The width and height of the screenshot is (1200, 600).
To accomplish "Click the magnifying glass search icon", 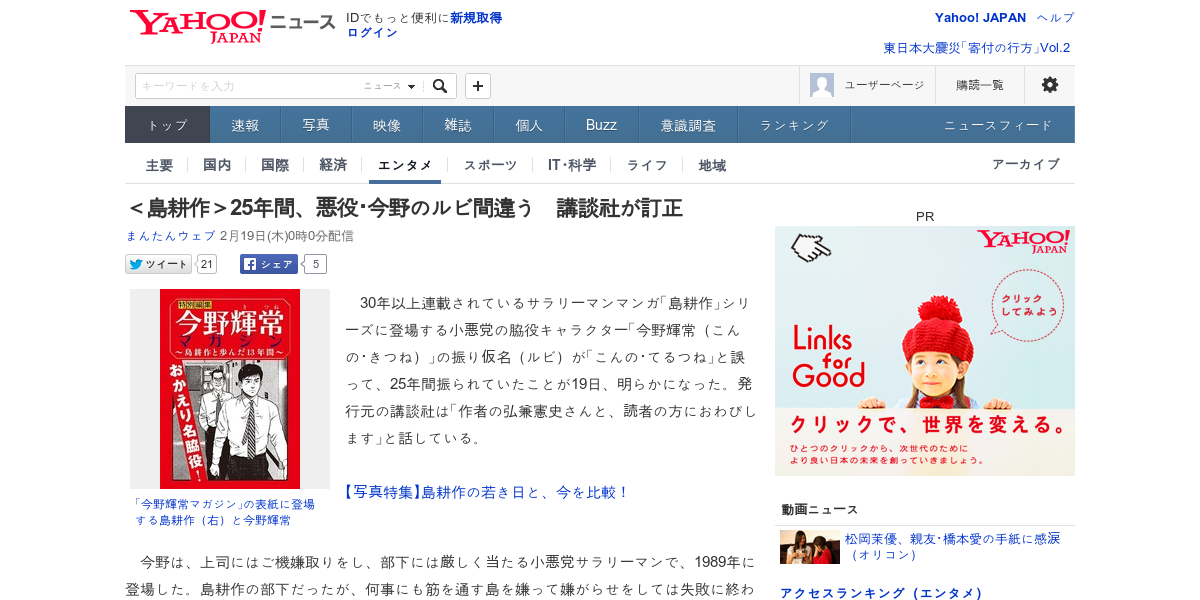I will [x=440, y=86].
